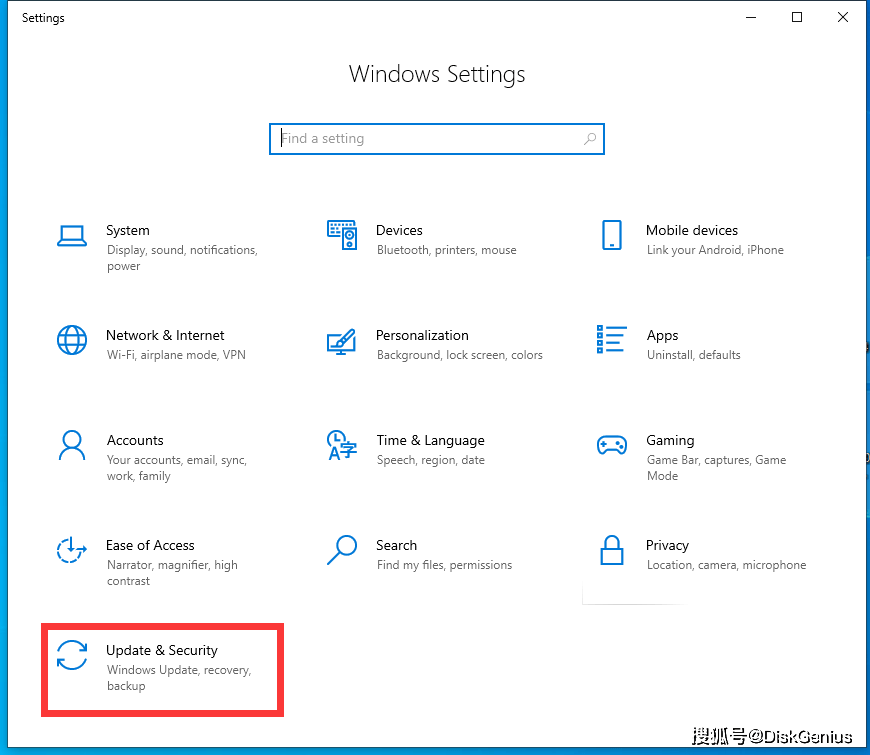Open the Apps list icon
Viewport: 870px width, 755px height.
click(611, 339)
